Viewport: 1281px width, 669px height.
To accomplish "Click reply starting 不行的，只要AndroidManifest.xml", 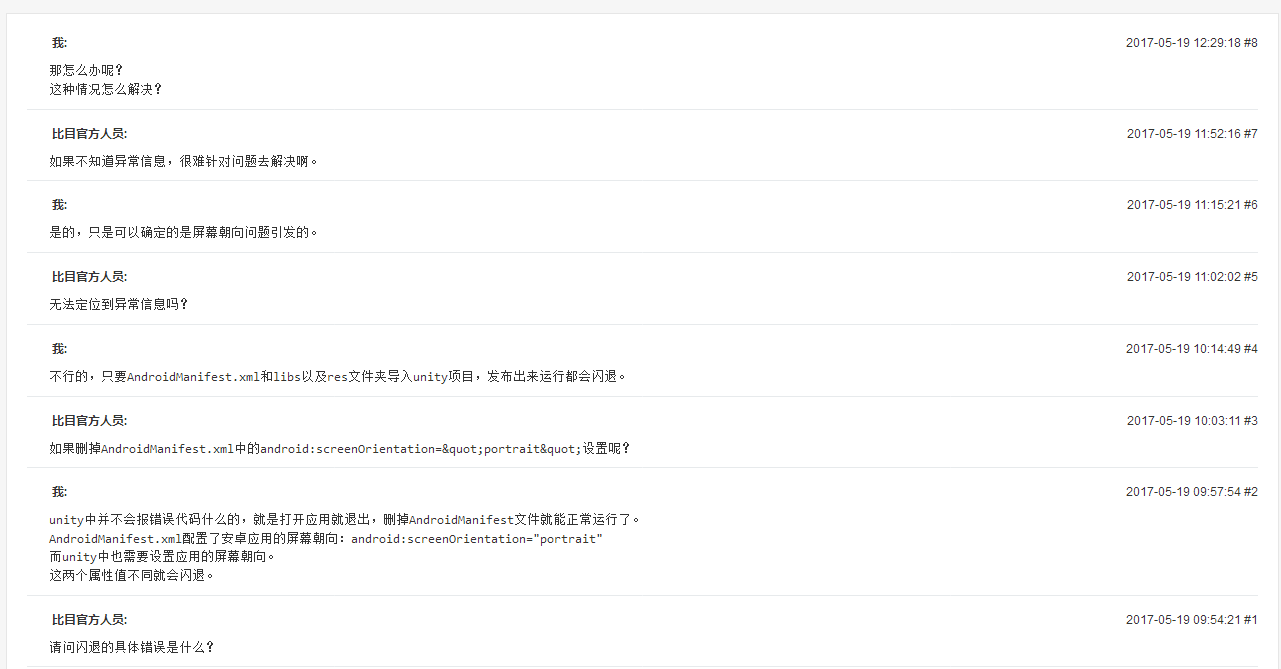I will pyautogui.click(x=338, y=377).
